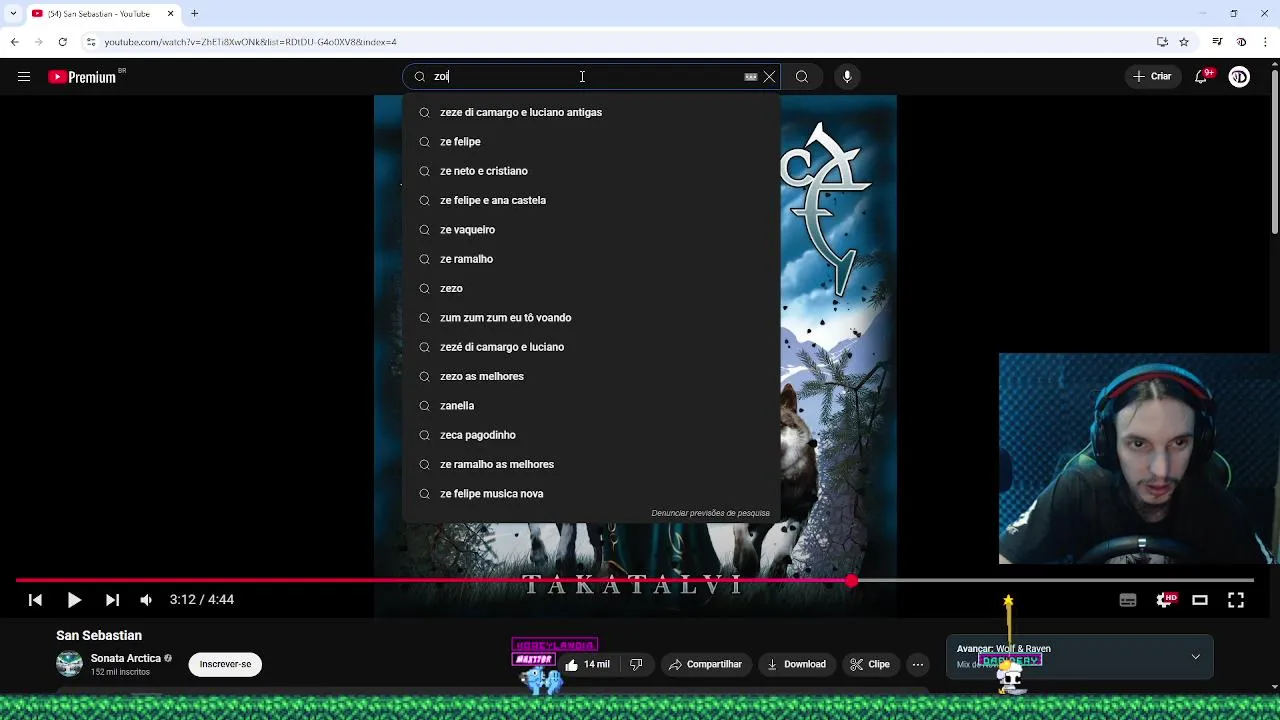Viewport: 1280px width, 720px height.
Task: Open Sonata Arctica channel name link
Action: click(x=126, y=658)
